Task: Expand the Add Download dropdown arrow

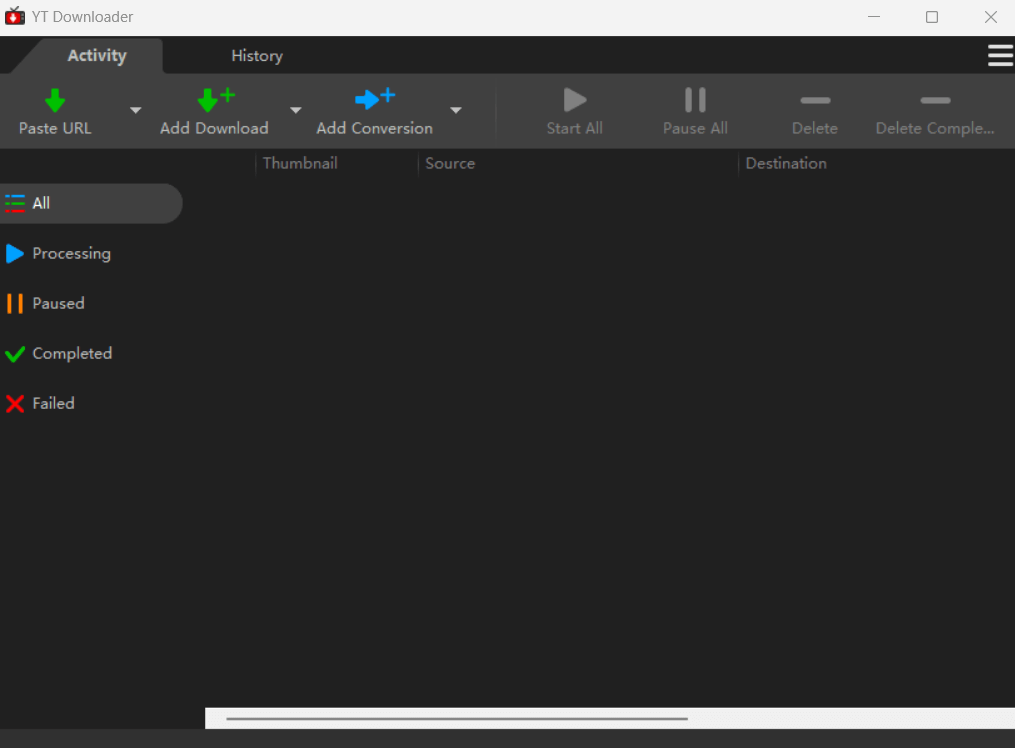Action: tap(296, 110)
